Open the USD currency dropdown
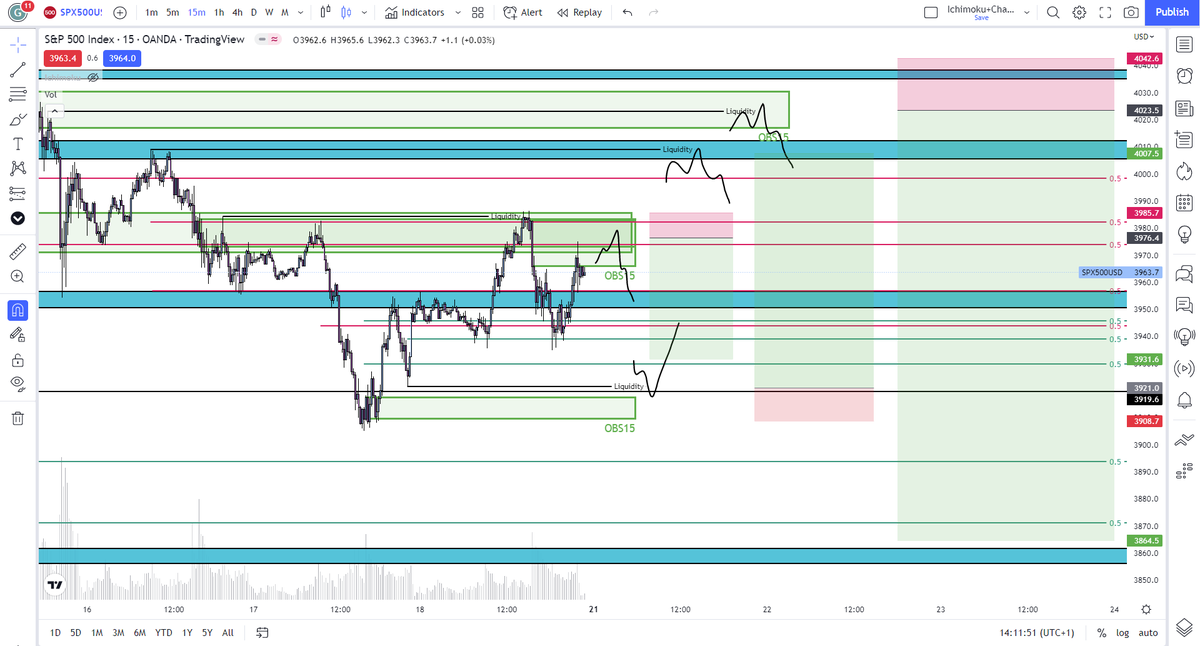Image resolution: width=1200 pixels, height=646 pixels. click(1142, 37)
